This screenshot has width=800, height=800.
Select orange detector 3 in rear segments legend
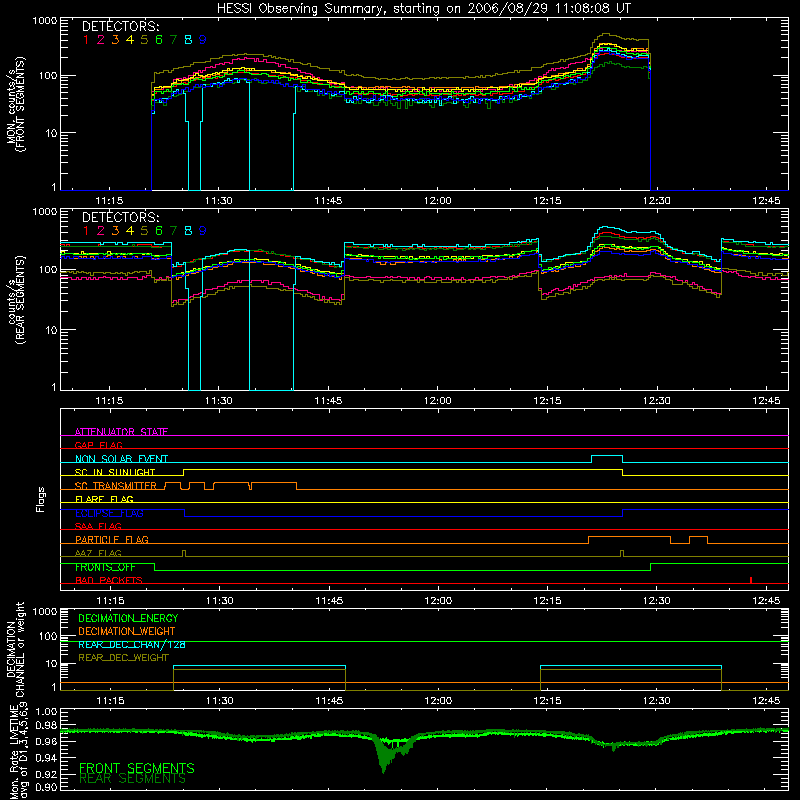pyautogui.click(x=115, y=231)
